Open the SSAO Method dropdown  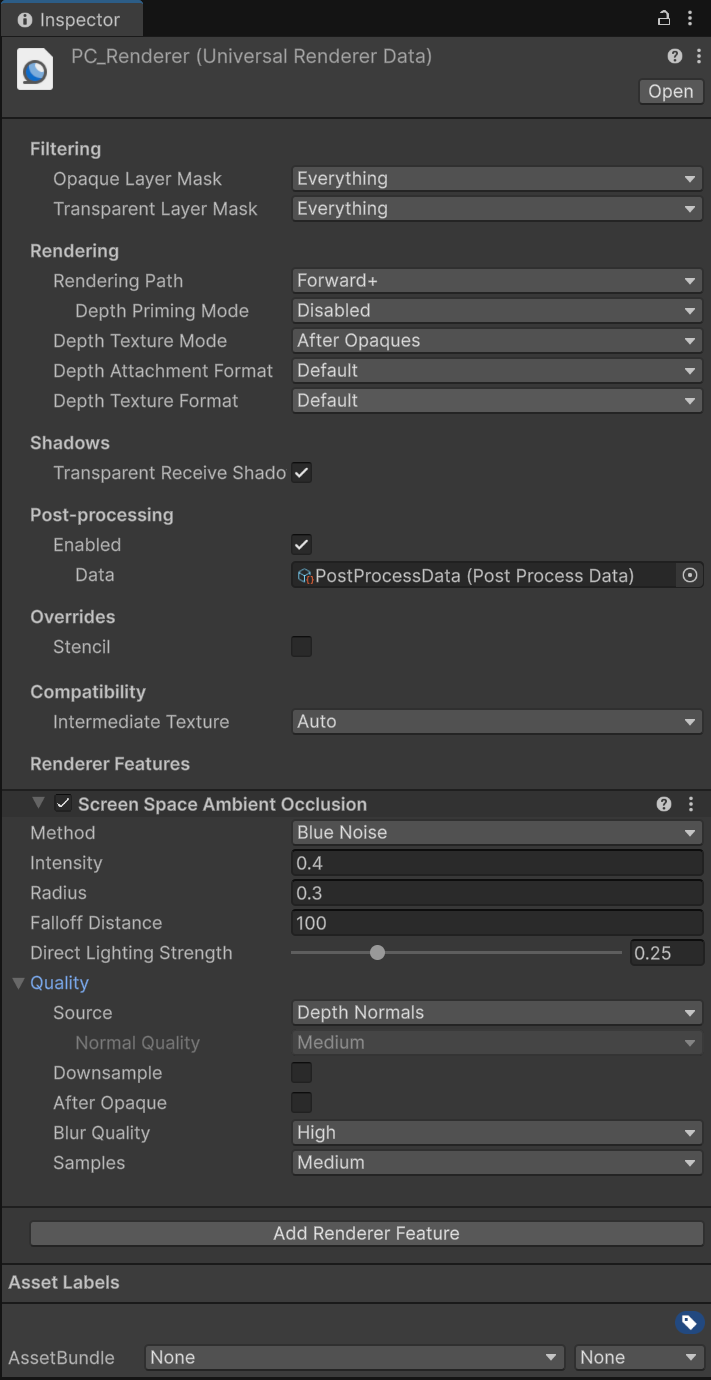pos(497,833)
